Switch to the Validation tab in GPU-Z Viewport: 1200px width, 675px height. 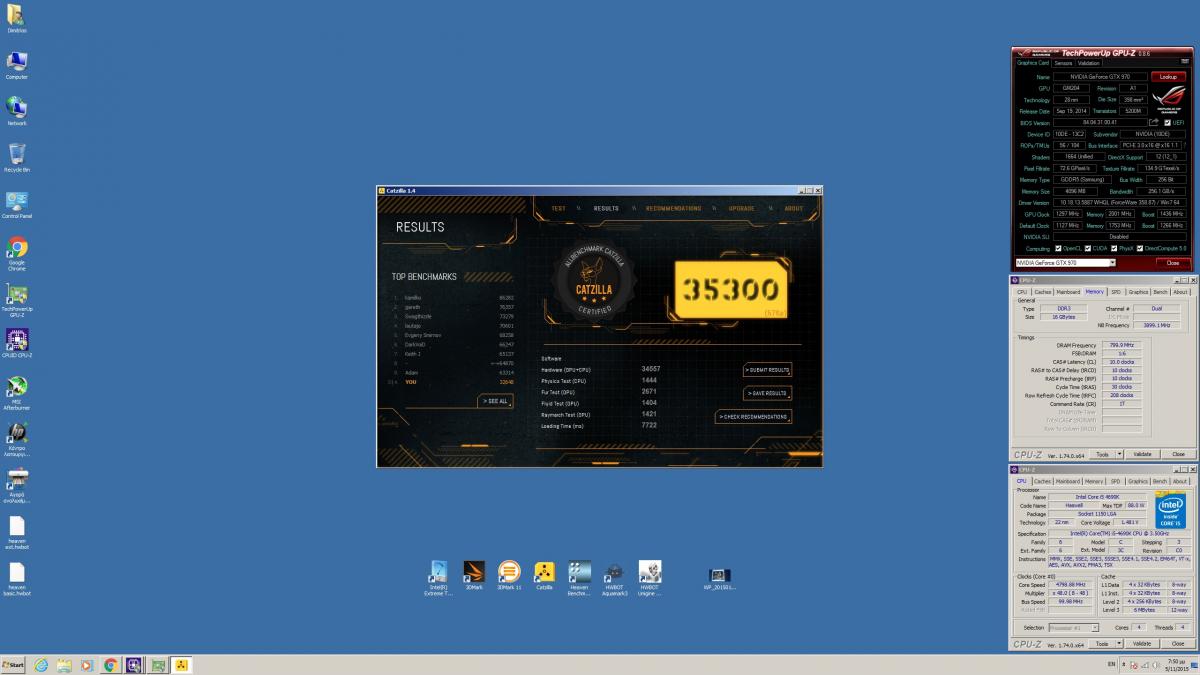pyautogui.click(x=1088, y=62)
